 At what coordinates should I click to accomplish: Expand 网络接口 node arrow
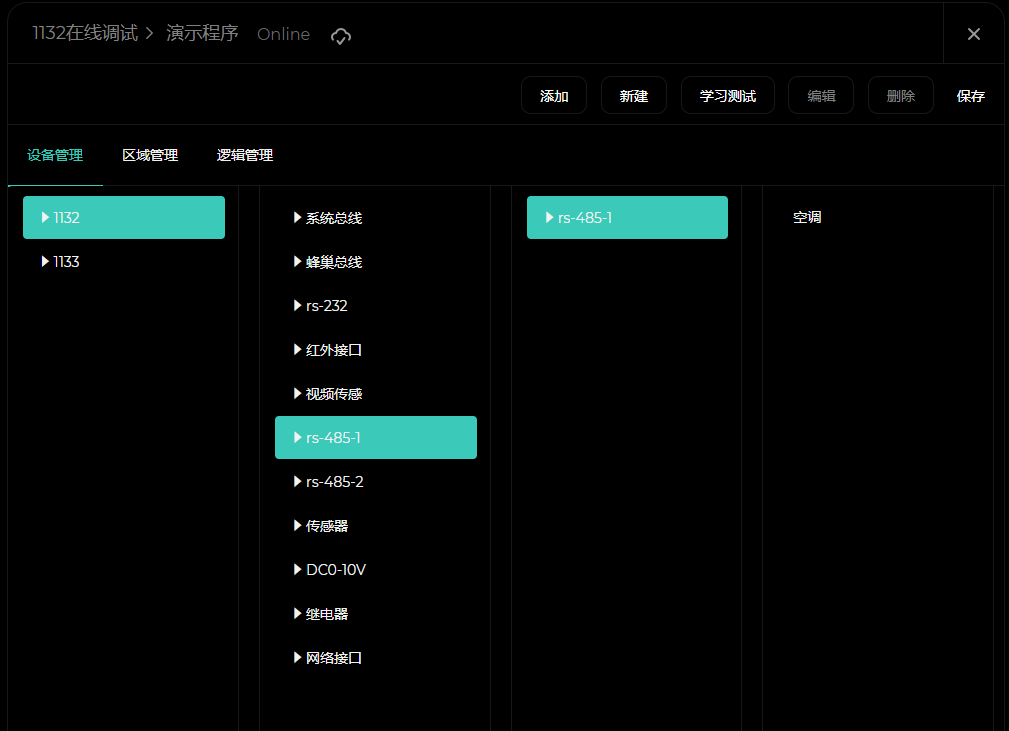pyautogui.click(x=297, y=658)
